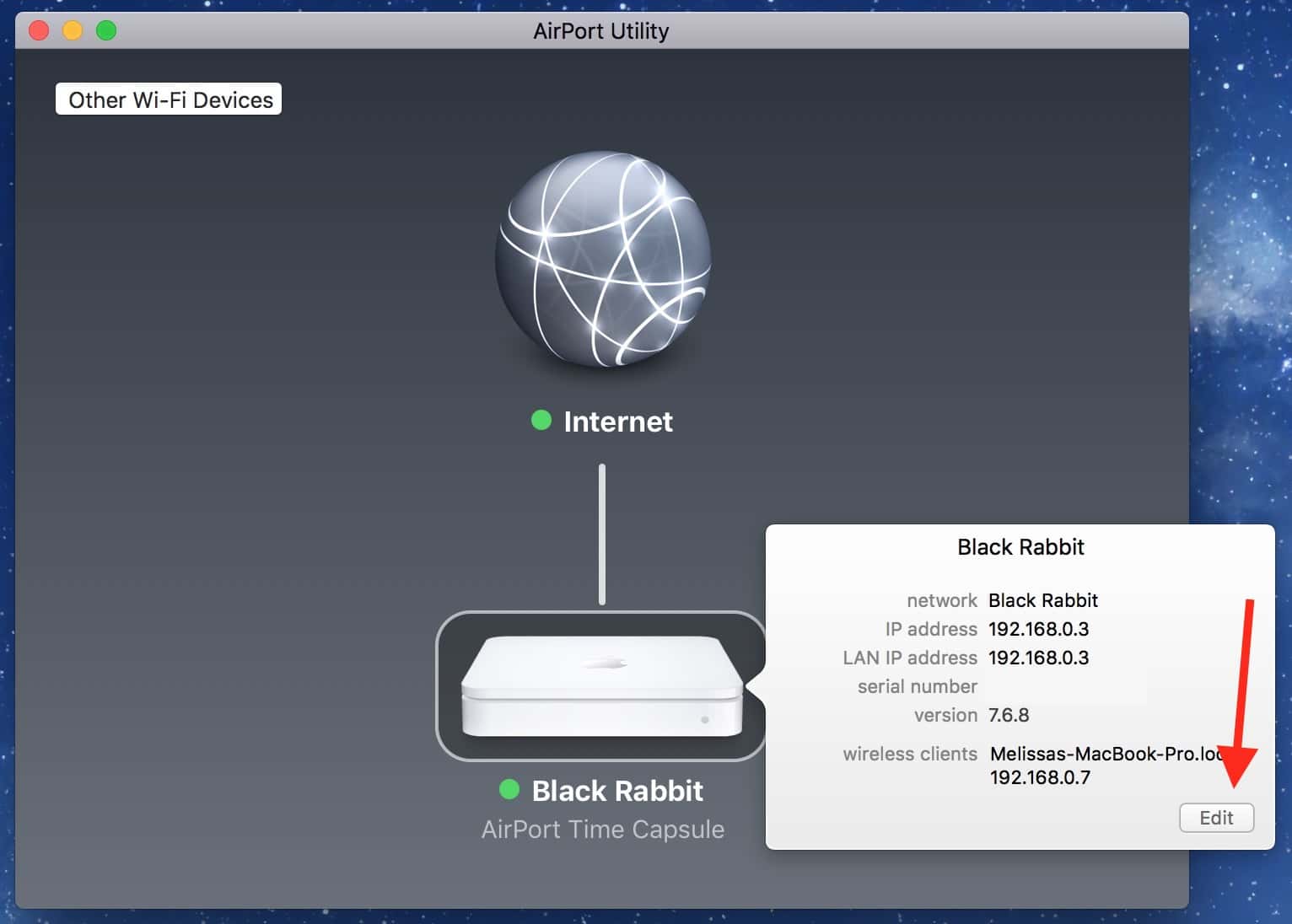
Task: Click the IP address row value
Action: pos(1038,629)
